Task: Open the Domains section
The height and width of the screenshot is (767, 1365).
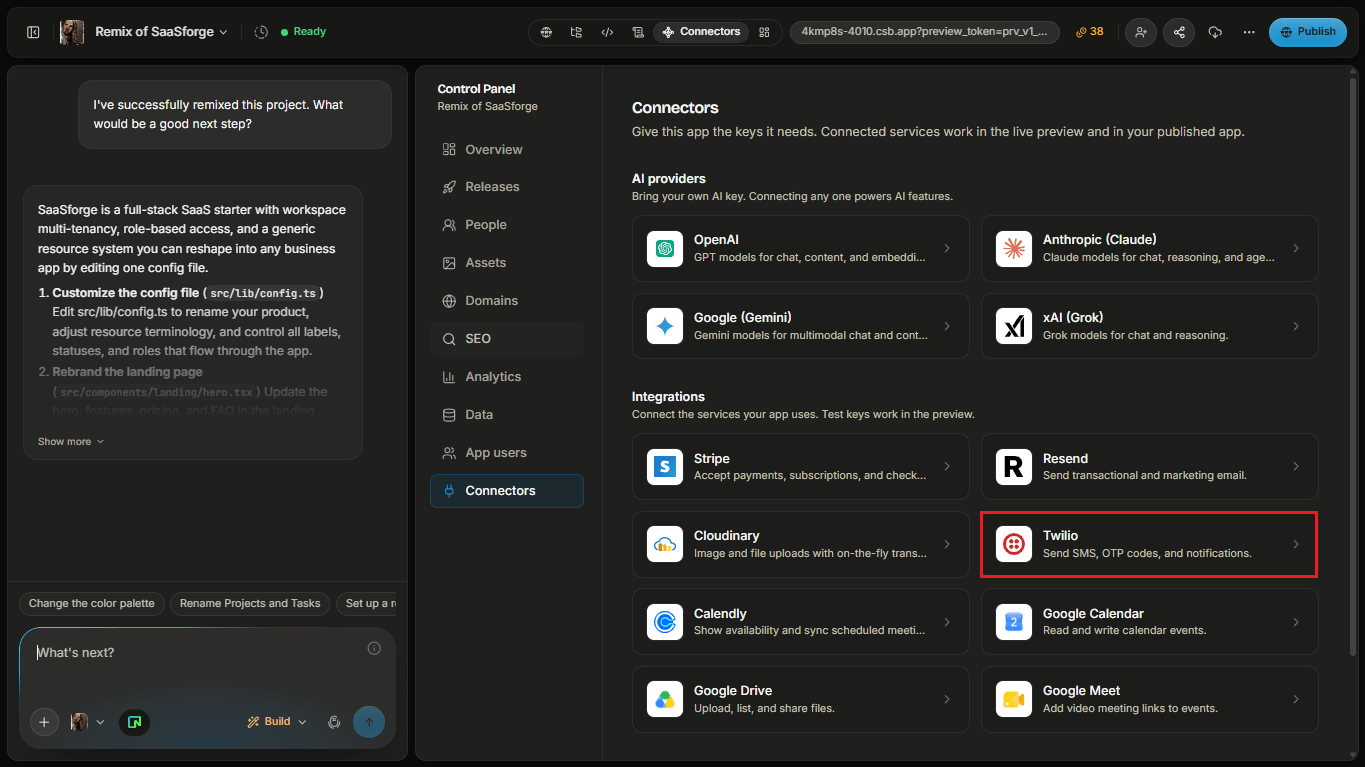Action: pos(507,301)
